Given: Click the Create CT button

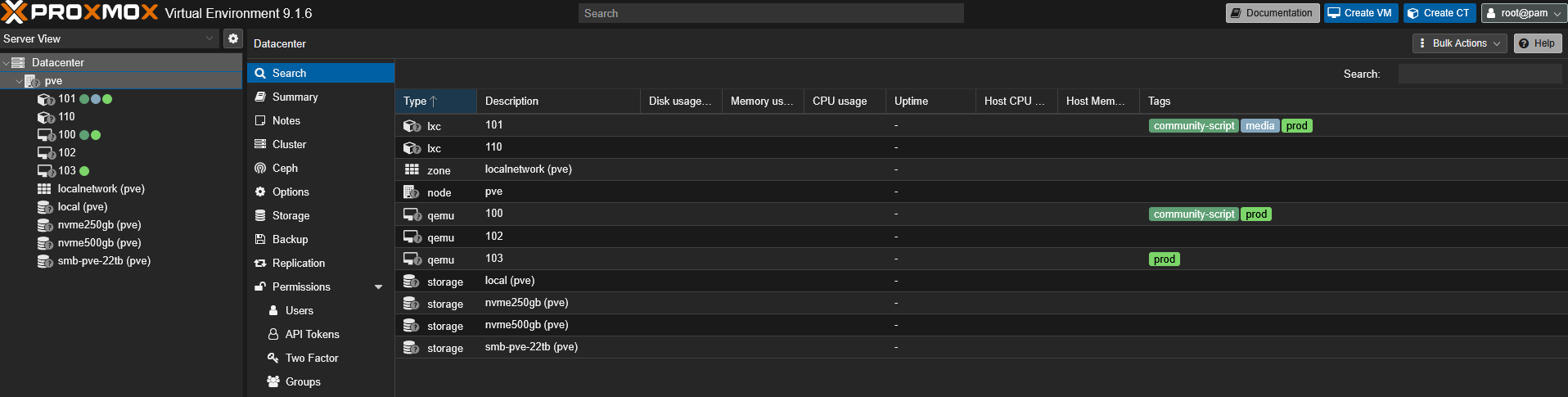Looking at the screenshot, I should (1440, 13).
